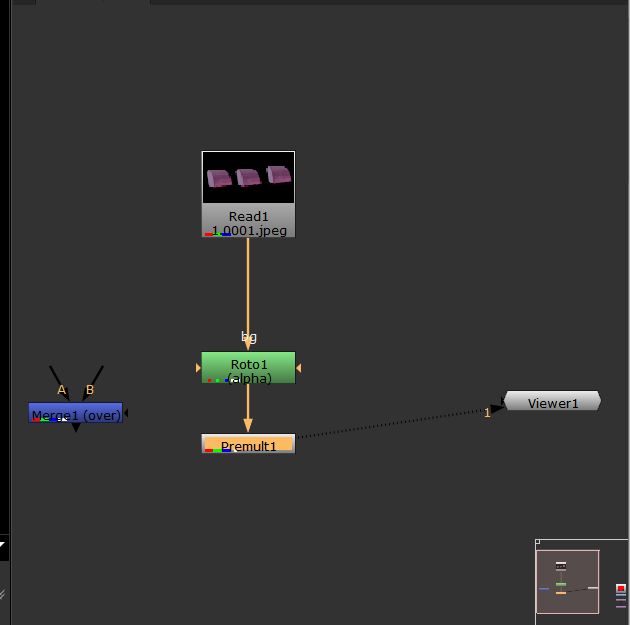Select the Viewer1 node

click(x=552, y=401)
